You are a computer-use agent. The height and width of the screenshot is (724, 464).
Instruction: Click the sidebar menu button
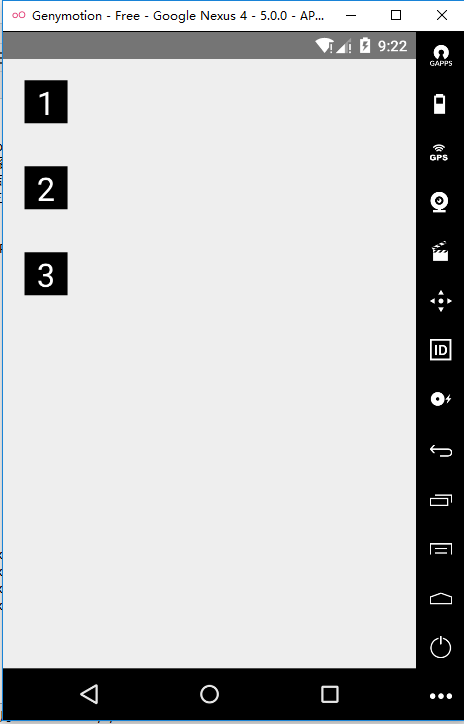pyautogui.click(x=440, y=549)
